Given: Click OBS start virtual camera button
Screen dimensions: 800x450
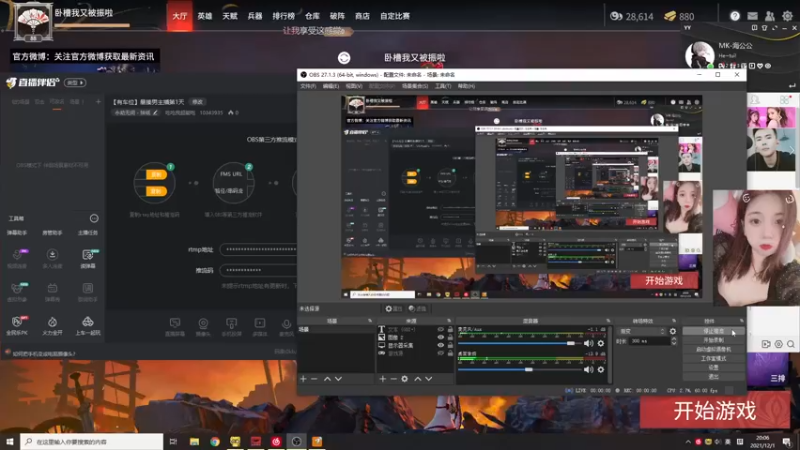Looking at the screenshot, I should (713, 349).
